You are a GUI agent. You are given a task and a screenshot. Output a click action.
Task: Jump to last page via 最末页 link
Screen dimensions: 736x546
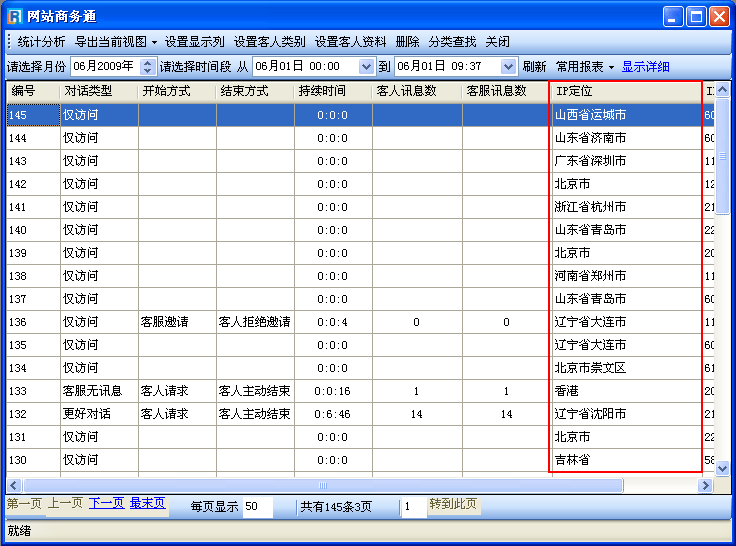tap(147, 504)
